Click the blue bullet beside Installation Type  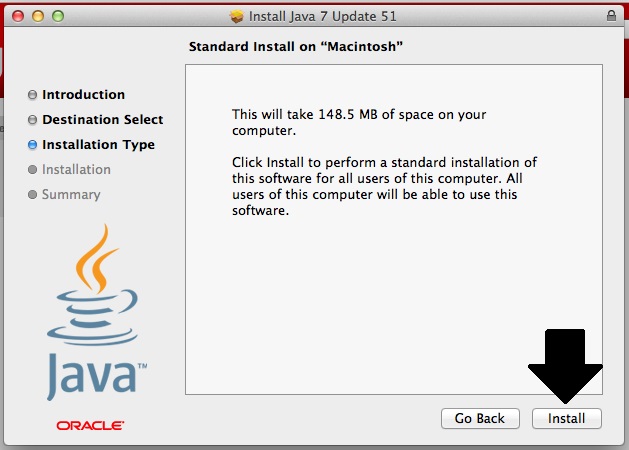tap(33, 145)
